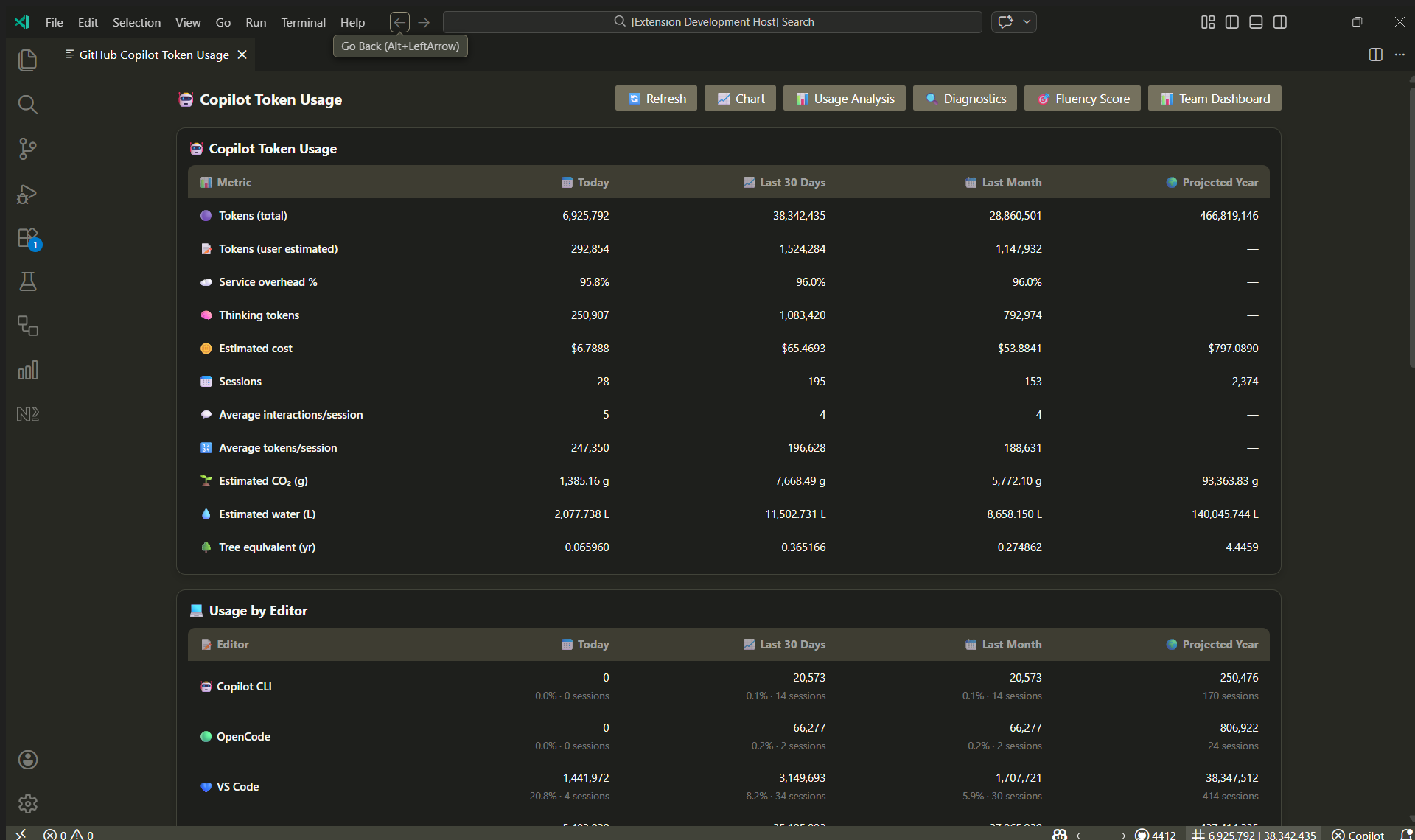This screenshot has width=1415, height=840.
Task: Toggle the Secondary Side Bar layout button
Action: coord(1280,22)
